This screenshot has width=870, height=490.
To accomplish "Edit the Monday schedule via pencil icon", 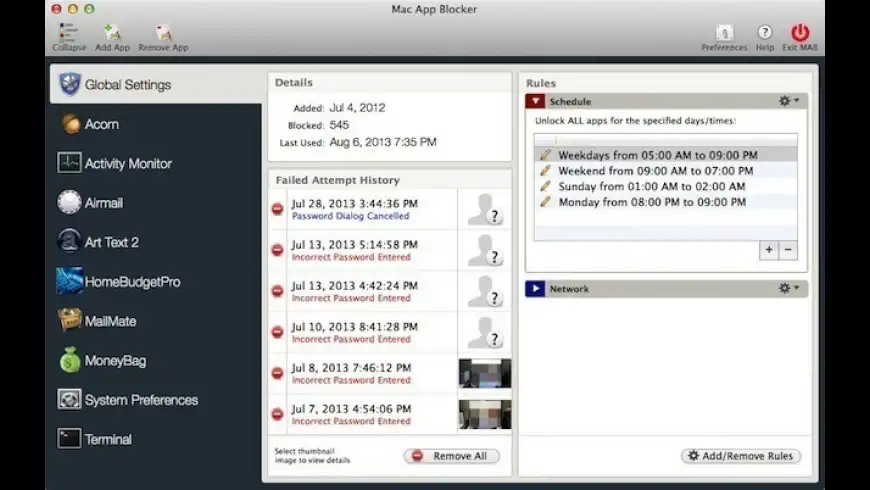I will click(x=545, y=201).
